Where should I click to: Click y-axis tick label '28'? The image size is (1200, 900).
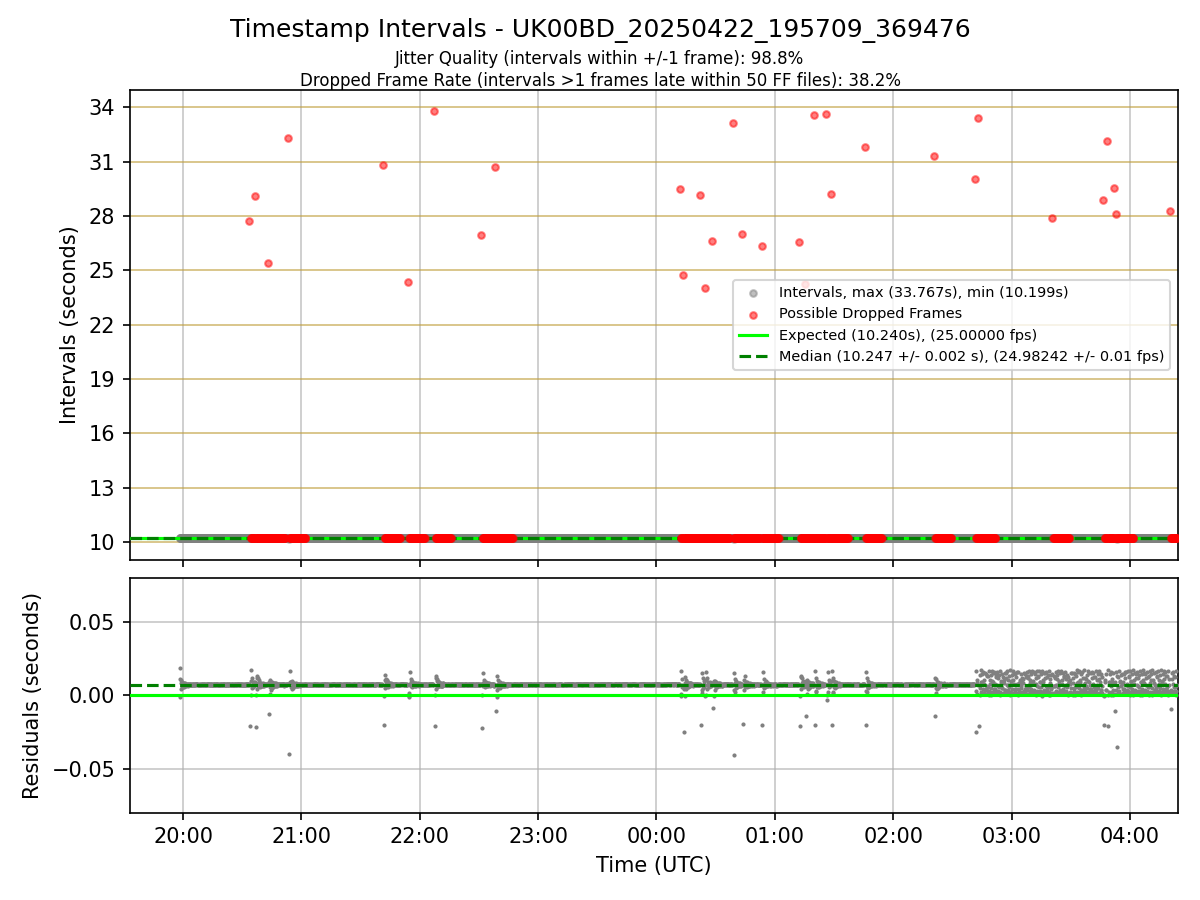tap(103, 216)
